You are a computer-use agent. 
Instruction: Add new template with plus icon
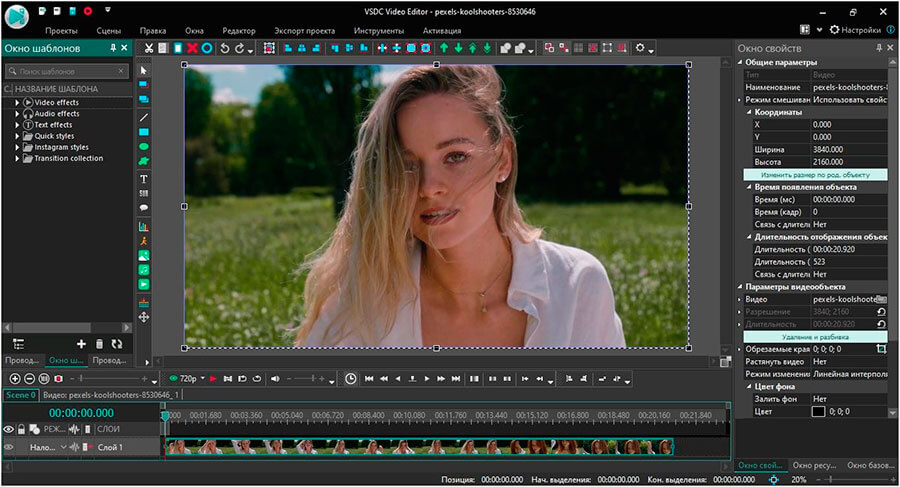pyautogui.click(x=81, y=343)
